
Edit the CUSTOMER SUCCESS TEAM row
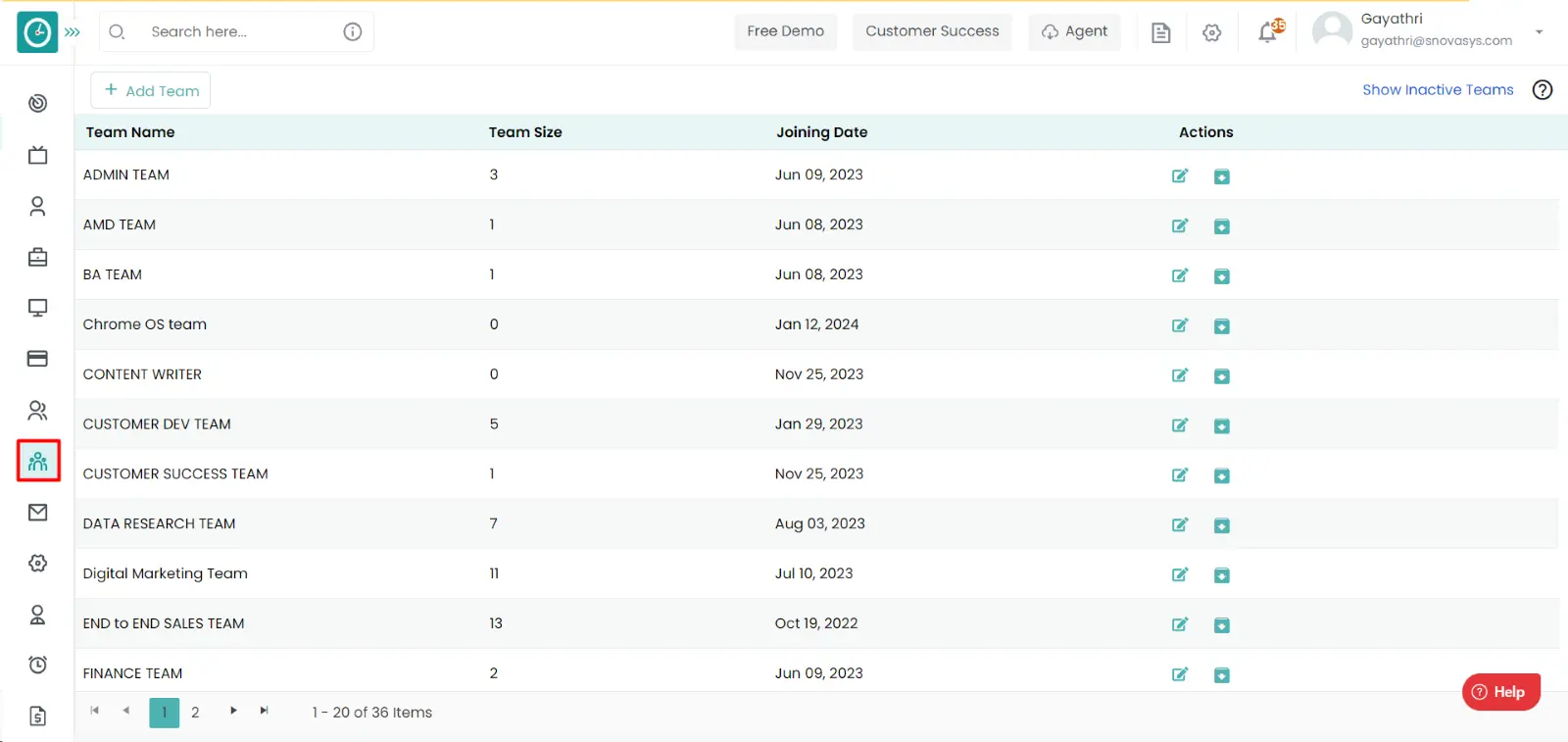point(1180,475)
